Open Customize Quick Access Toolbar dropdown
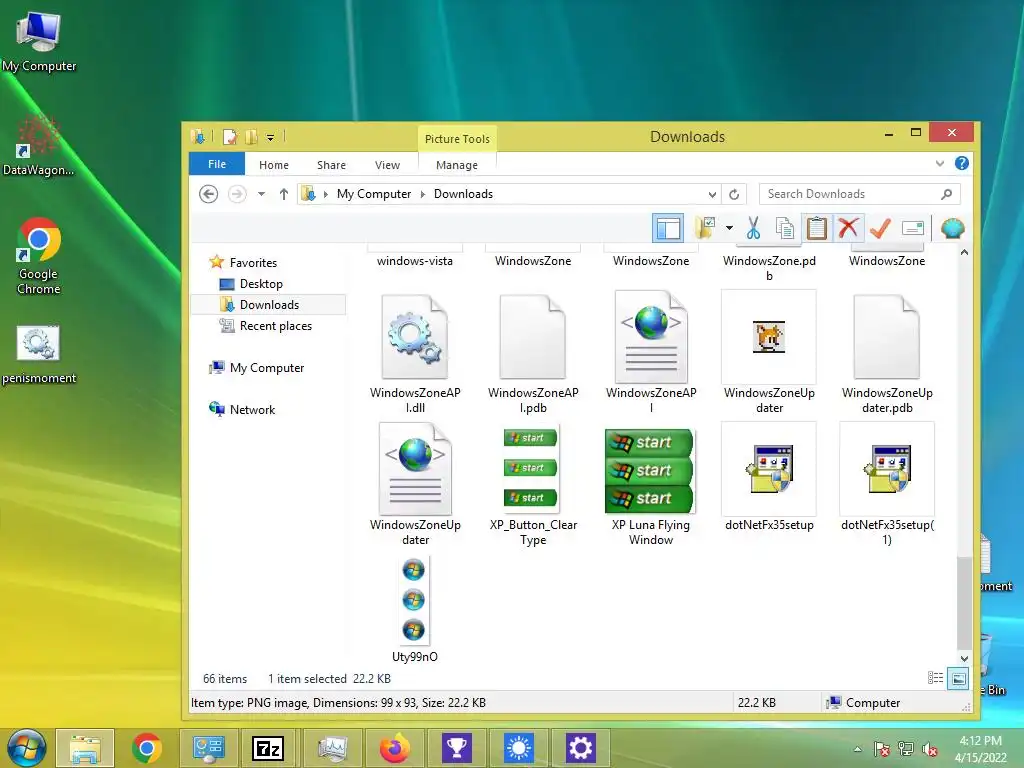 click(x=270, y=137)
